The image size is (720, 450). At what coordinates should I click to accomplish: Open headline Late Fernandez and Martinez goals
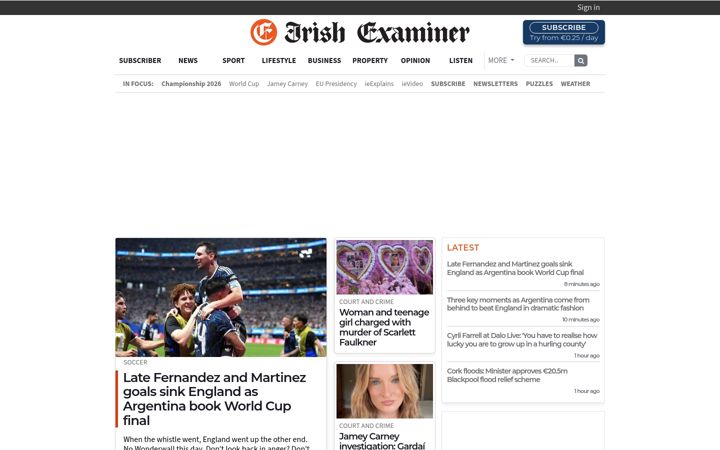pyautogui.click(x=214, y=399)
